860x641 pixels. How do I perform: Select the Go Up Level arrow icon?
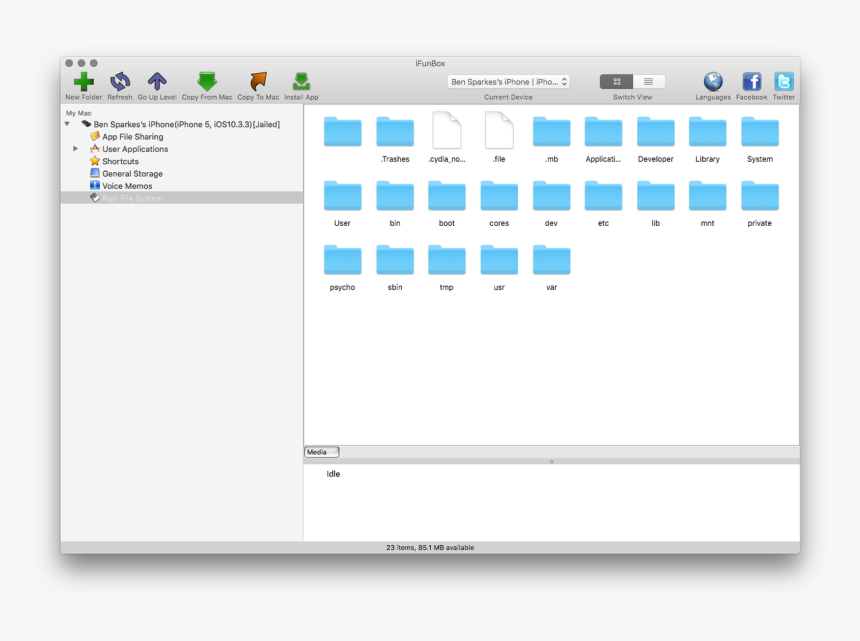pos(155,80)
